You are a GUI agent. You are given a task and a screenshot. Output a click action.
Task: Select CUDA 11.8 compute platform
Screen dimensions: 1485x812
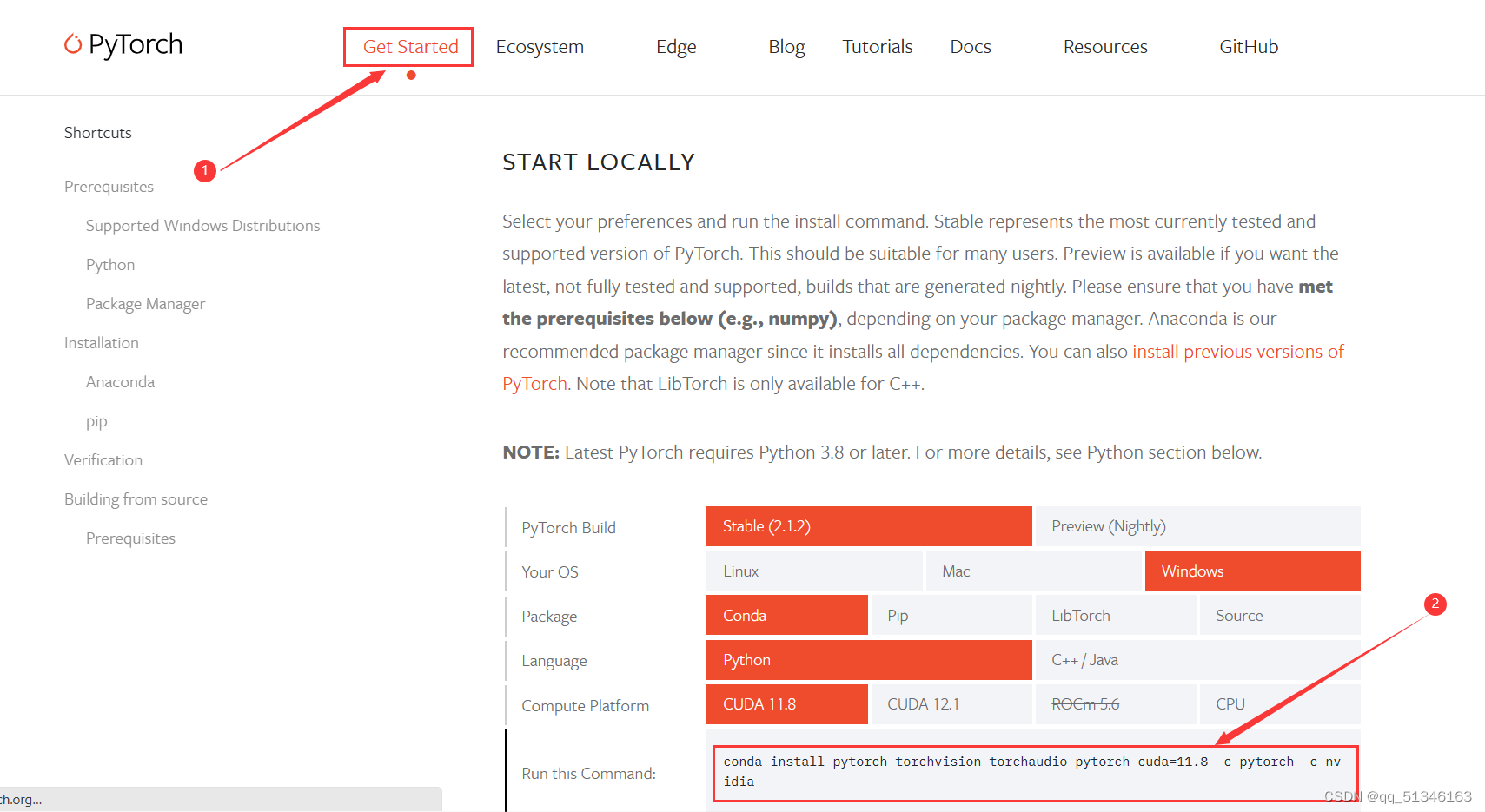click(787, 704)
